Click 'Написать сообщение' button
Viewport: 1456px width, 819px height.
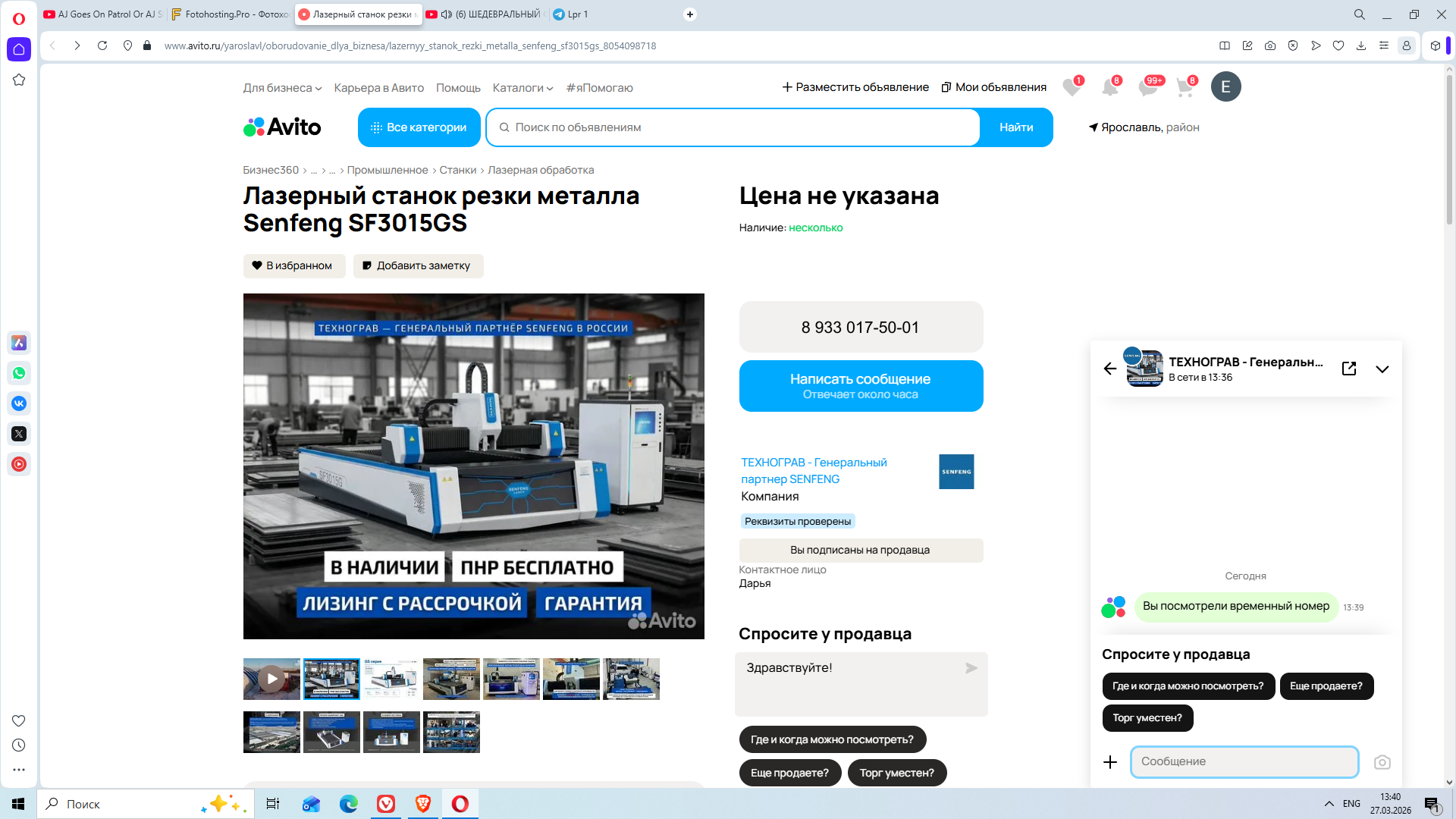[x=860, y=386]
